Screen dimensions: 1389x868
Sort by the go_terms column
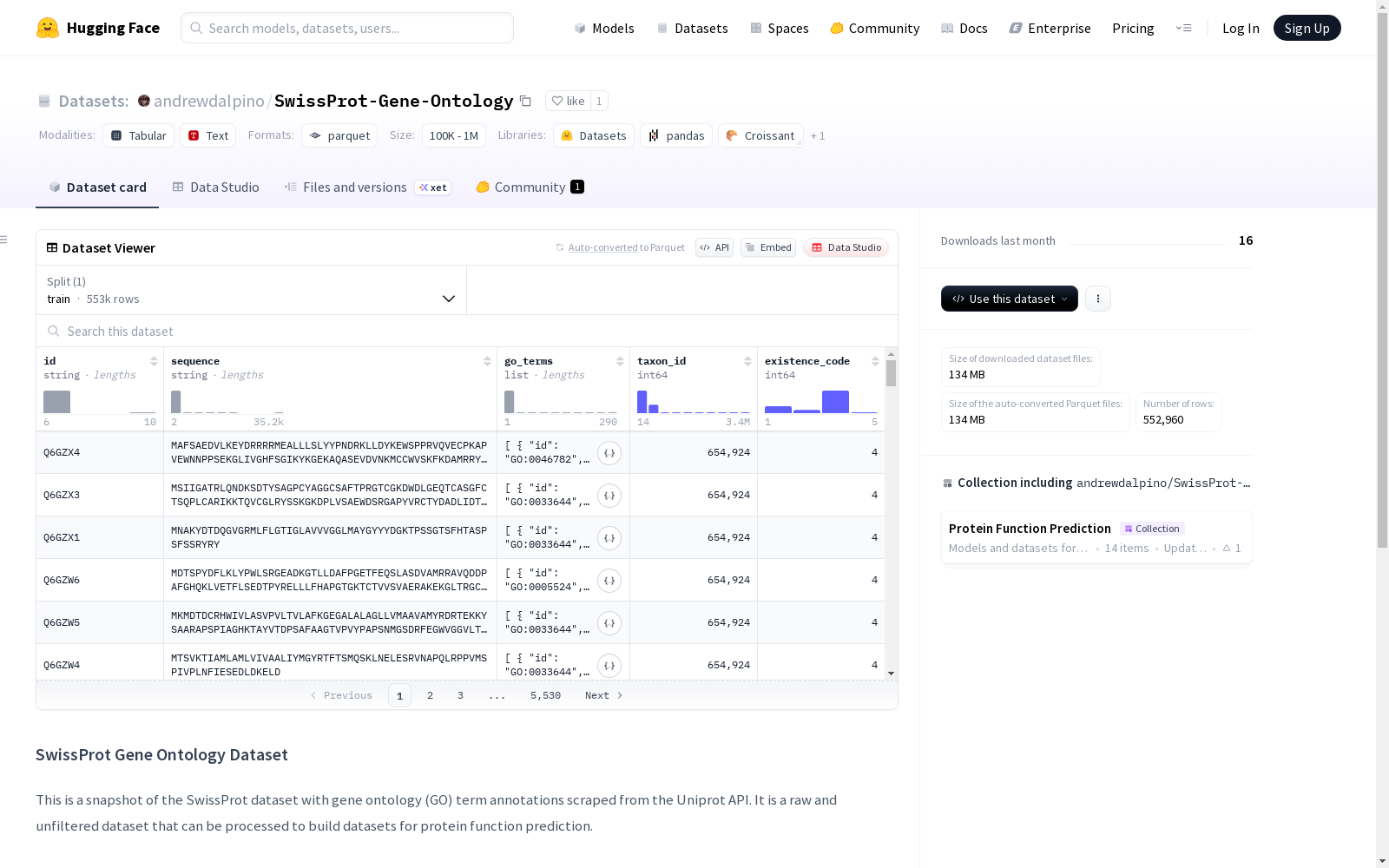coord(620,361)
